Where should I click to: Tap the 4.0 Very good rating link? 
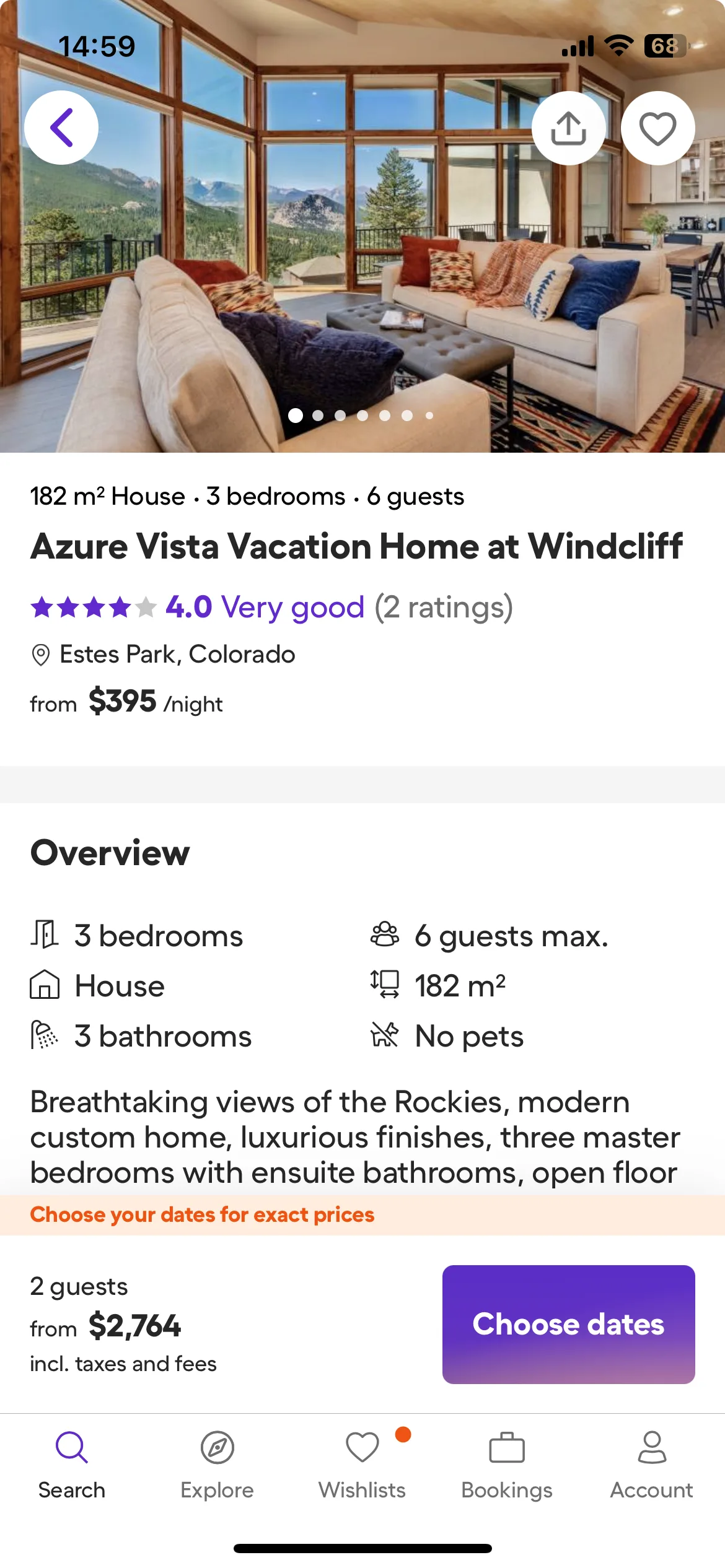(x=265, y=607)
